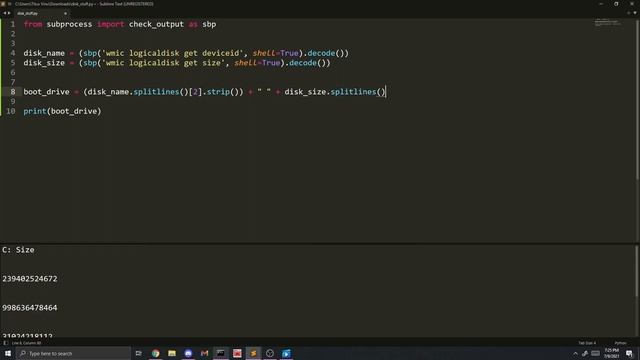Image resolution: width=640 pixels, height=360 pixels.
Task: Click the next tab arrow
Action: coord(9,13)
